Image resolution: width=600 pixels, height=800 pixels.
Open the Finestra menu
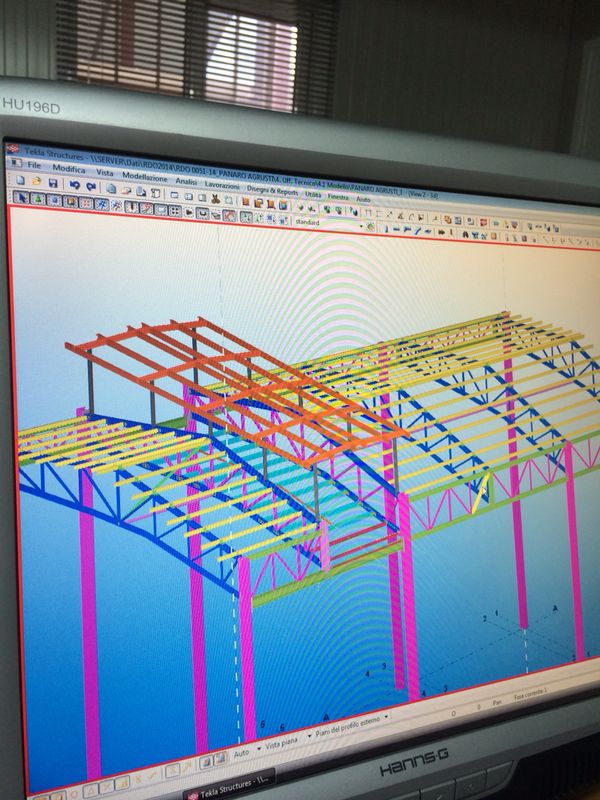[338, 196]
